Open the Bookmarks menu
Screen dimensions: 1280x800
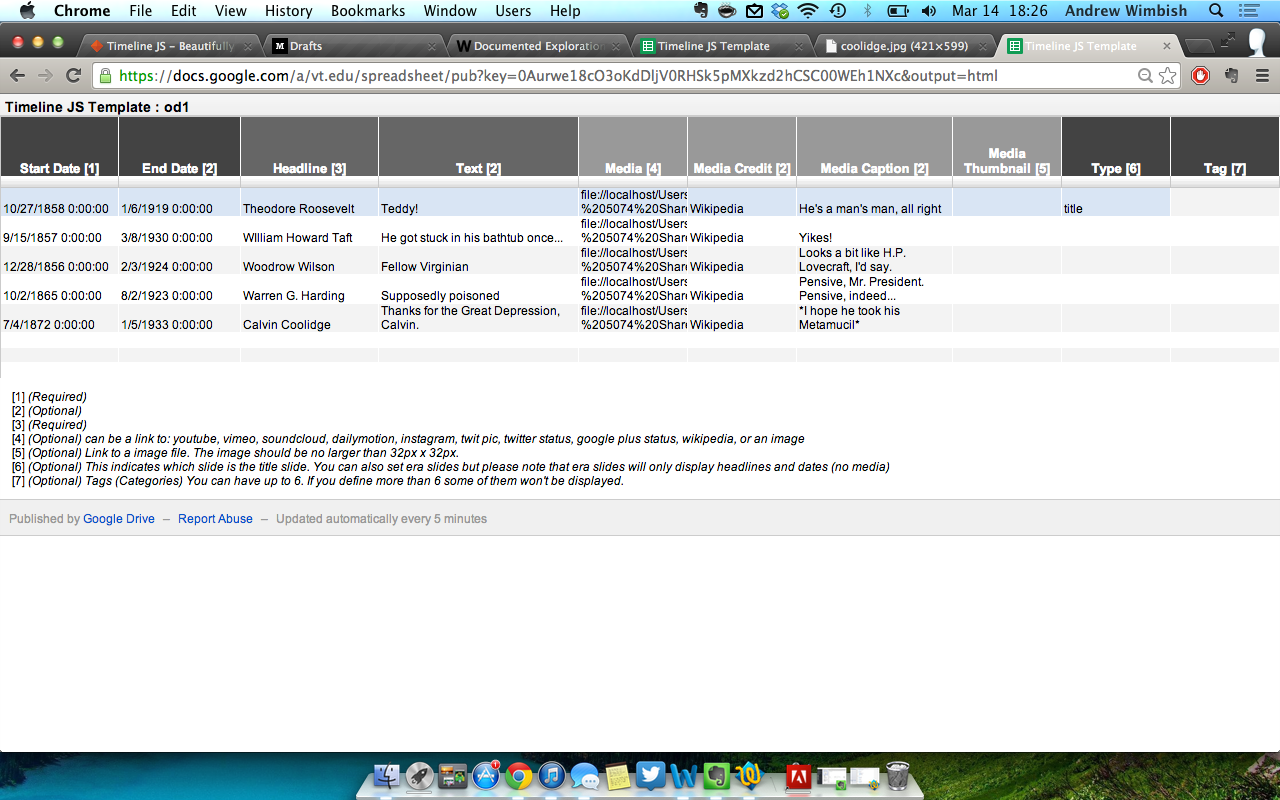click(x=368, y=11)
